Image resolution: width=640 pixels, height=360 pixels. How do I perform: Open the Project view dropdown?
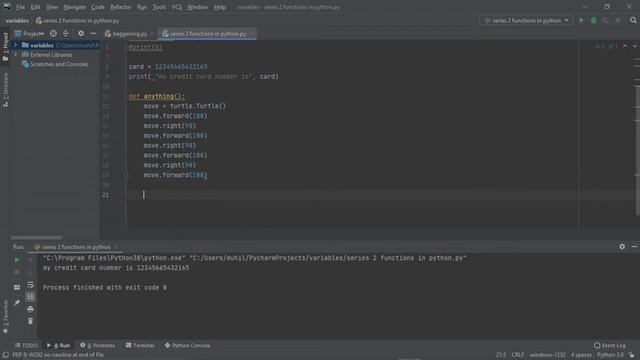29,33
